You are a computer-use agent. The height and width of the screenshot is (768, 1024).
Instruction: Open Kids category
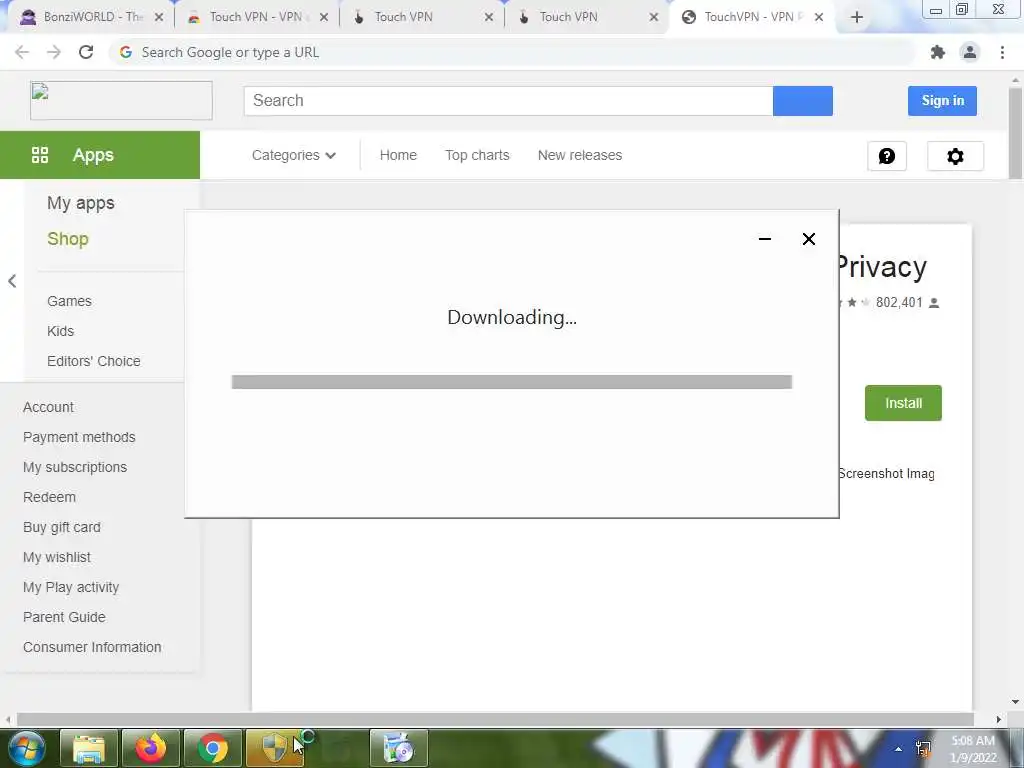pyautogui.click(x=61, y=331)
